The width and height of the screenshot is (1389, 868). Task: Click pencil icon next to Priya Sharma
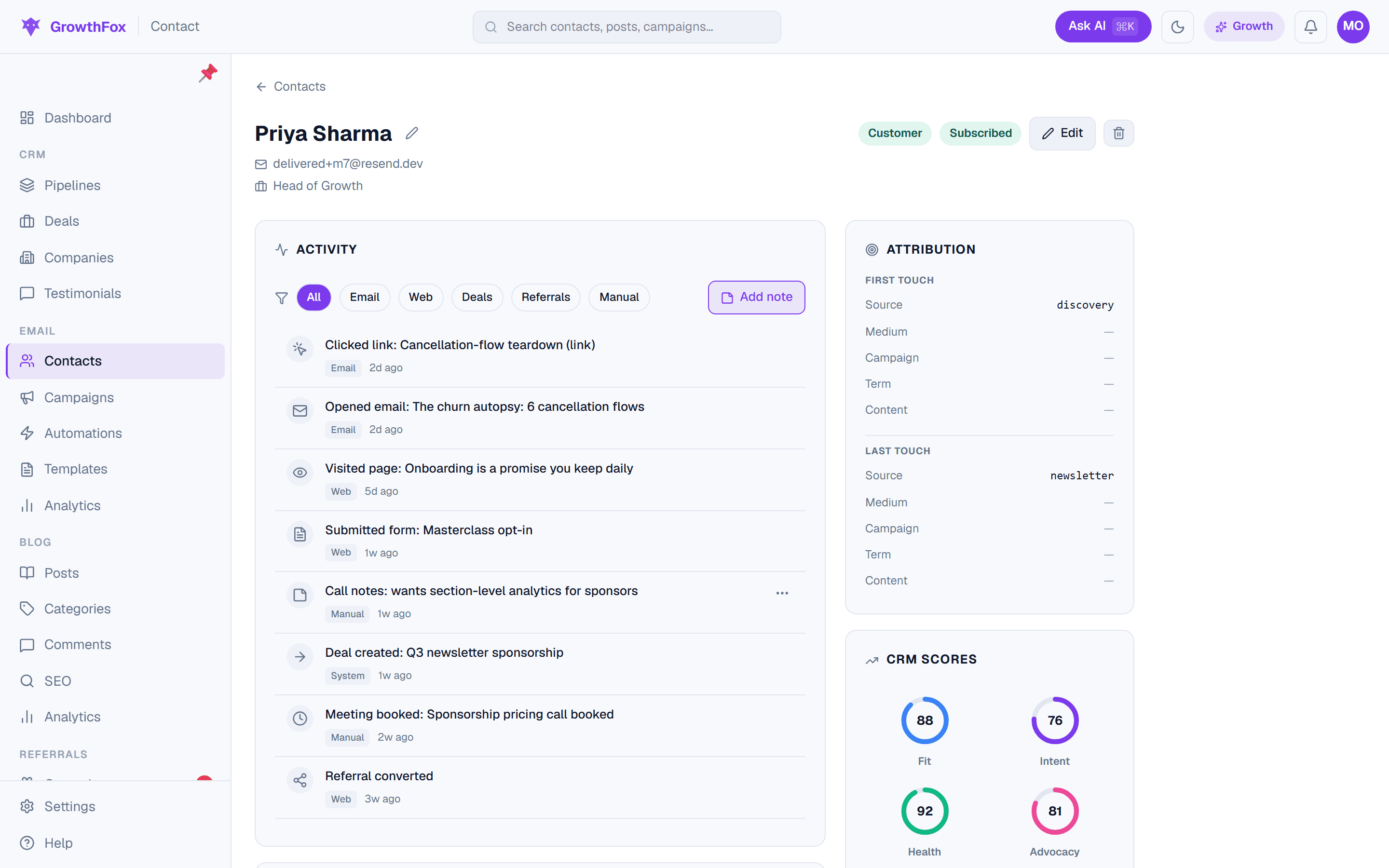tap(411, 133)
